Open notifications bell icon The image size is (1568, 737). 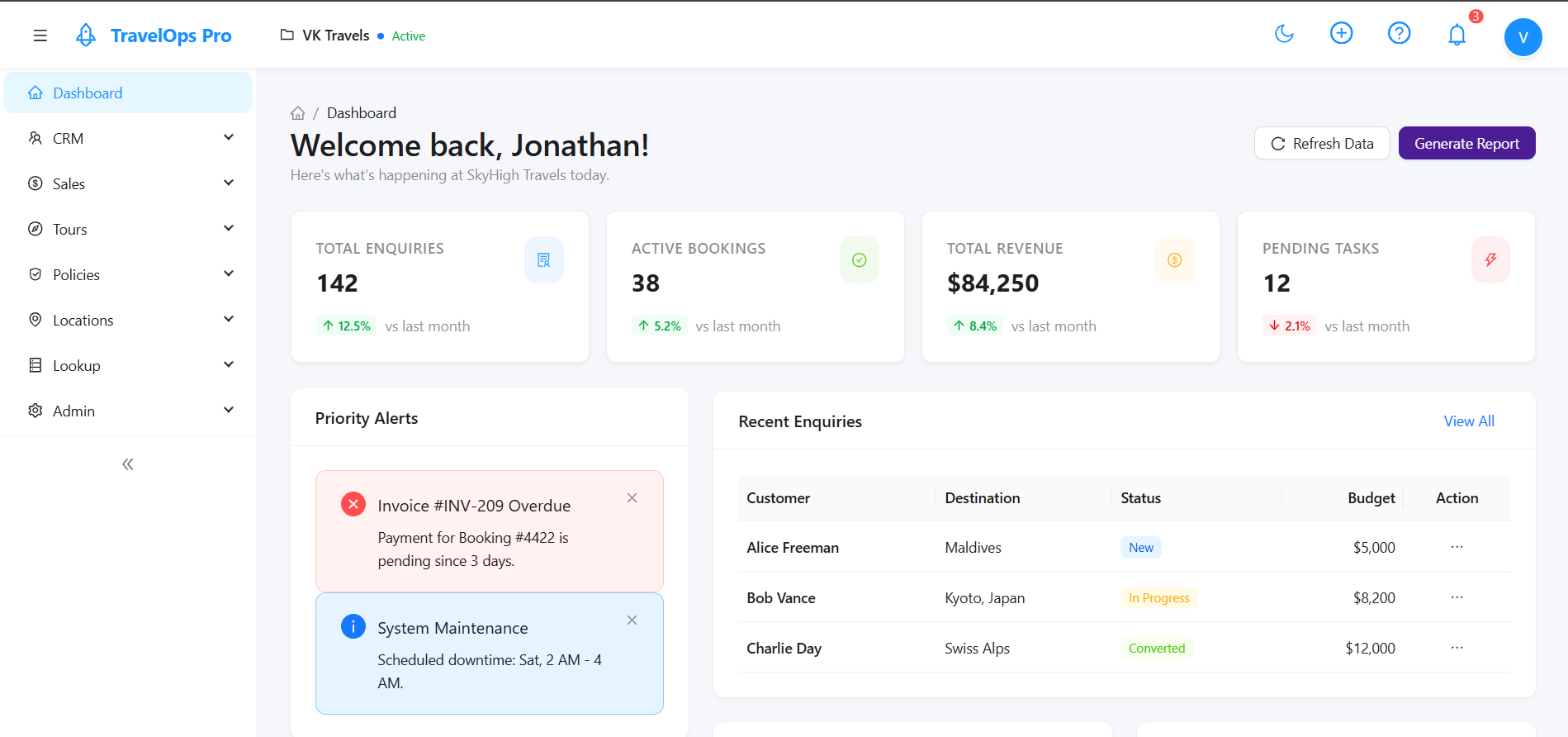(1457, 35)
